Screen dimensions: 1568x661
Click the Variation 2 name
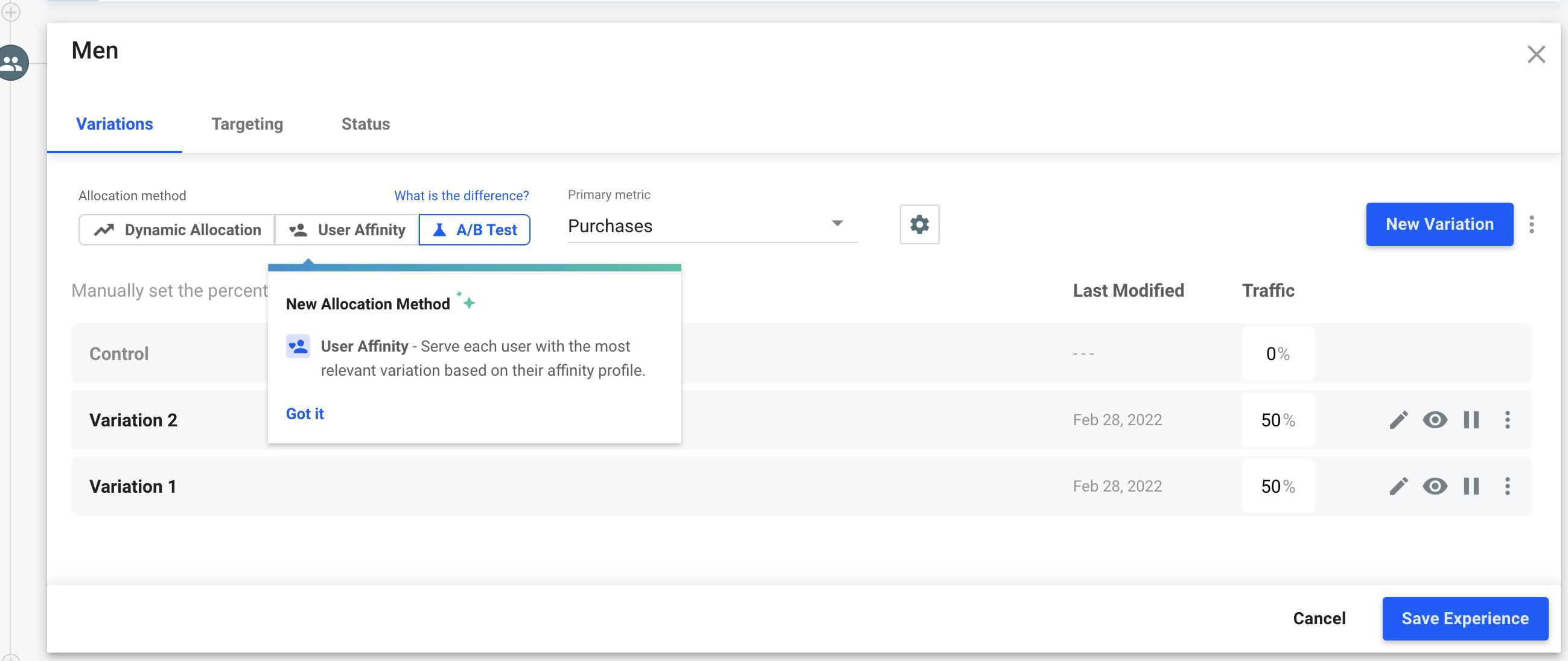(133, 420)
